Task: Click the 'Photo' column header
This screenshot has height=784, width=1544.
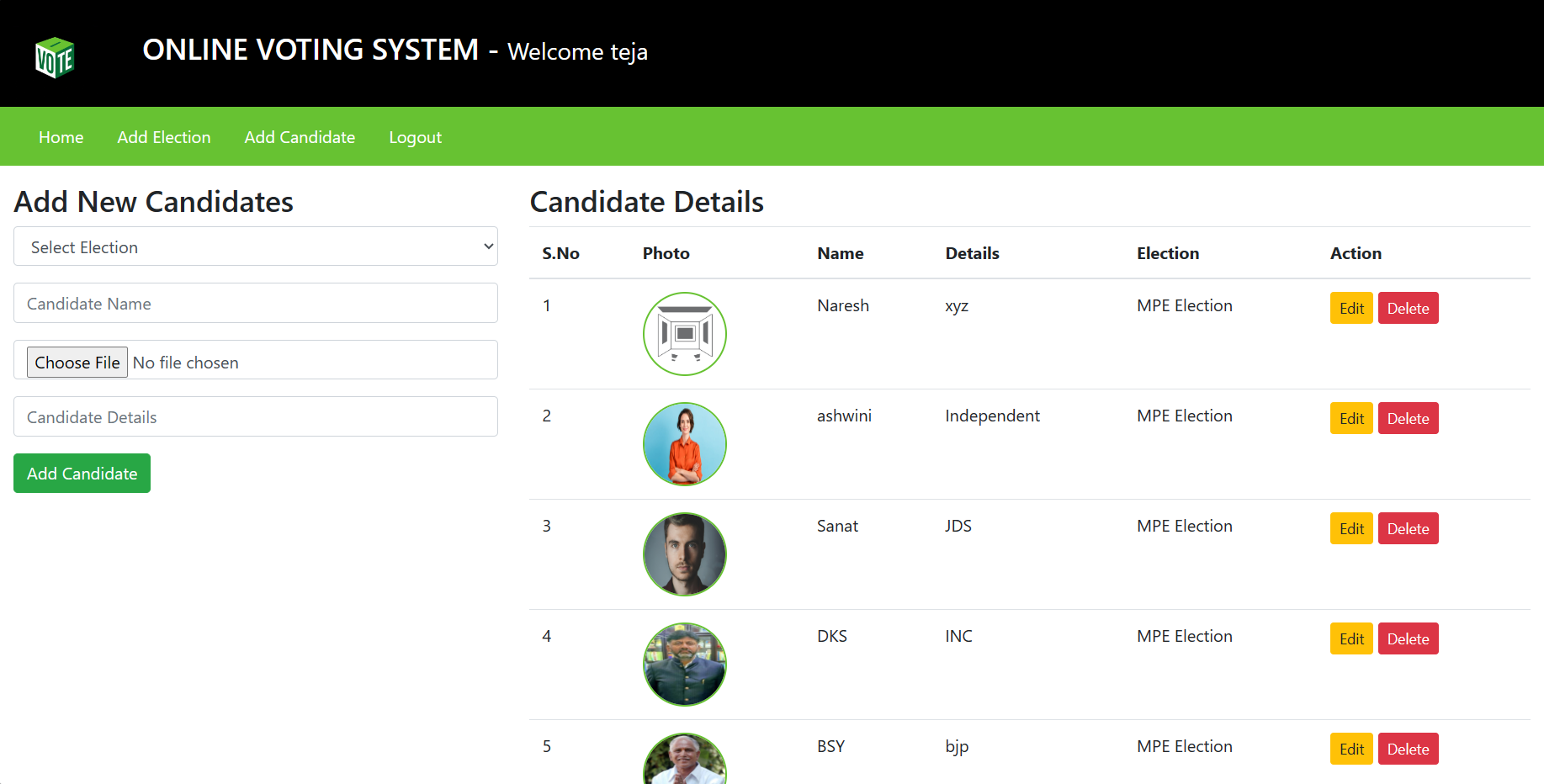Action: (x=666, y=253)
